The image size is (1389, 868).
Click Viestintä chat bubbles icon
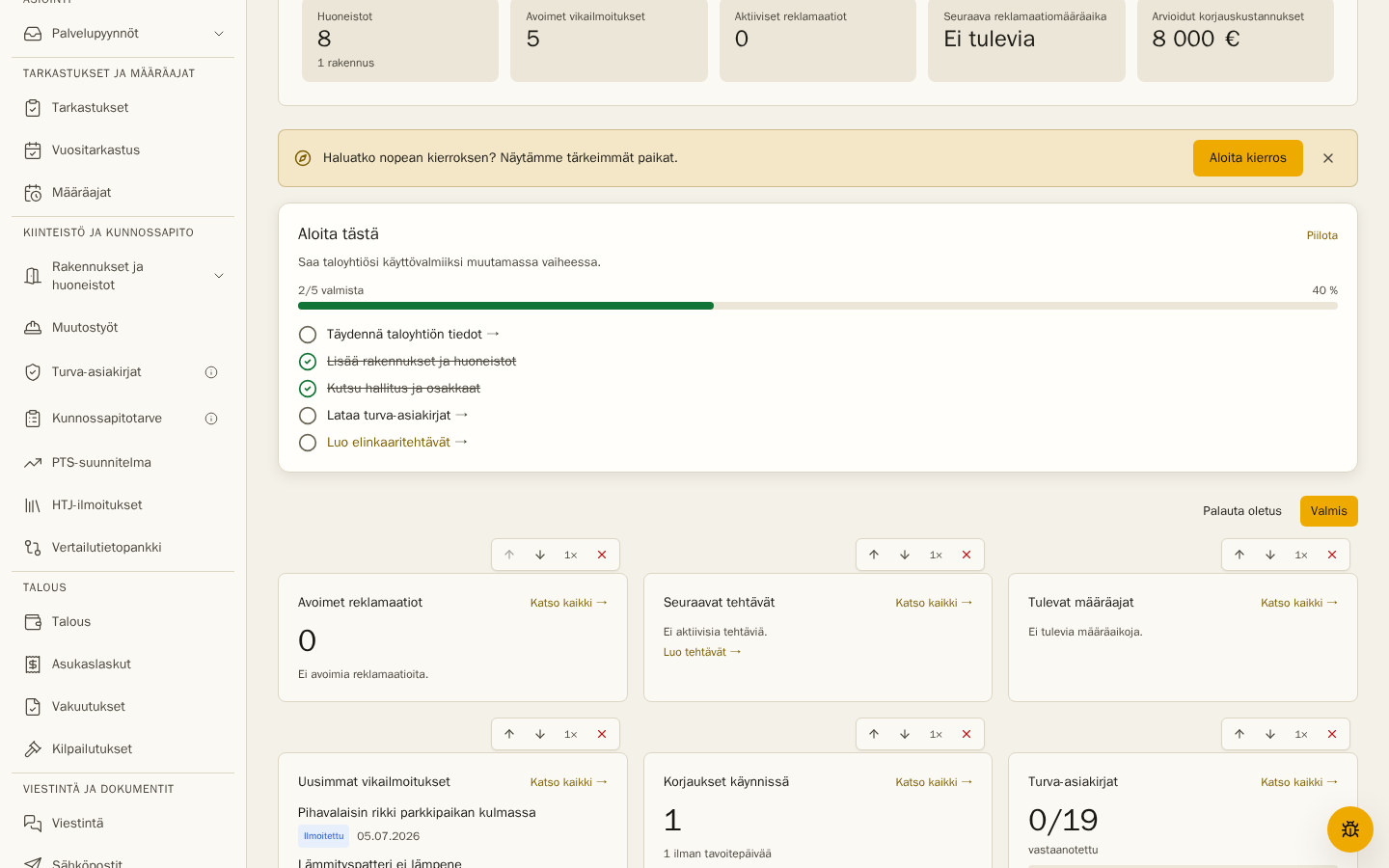pyautogui.click(x=33, y=824)
